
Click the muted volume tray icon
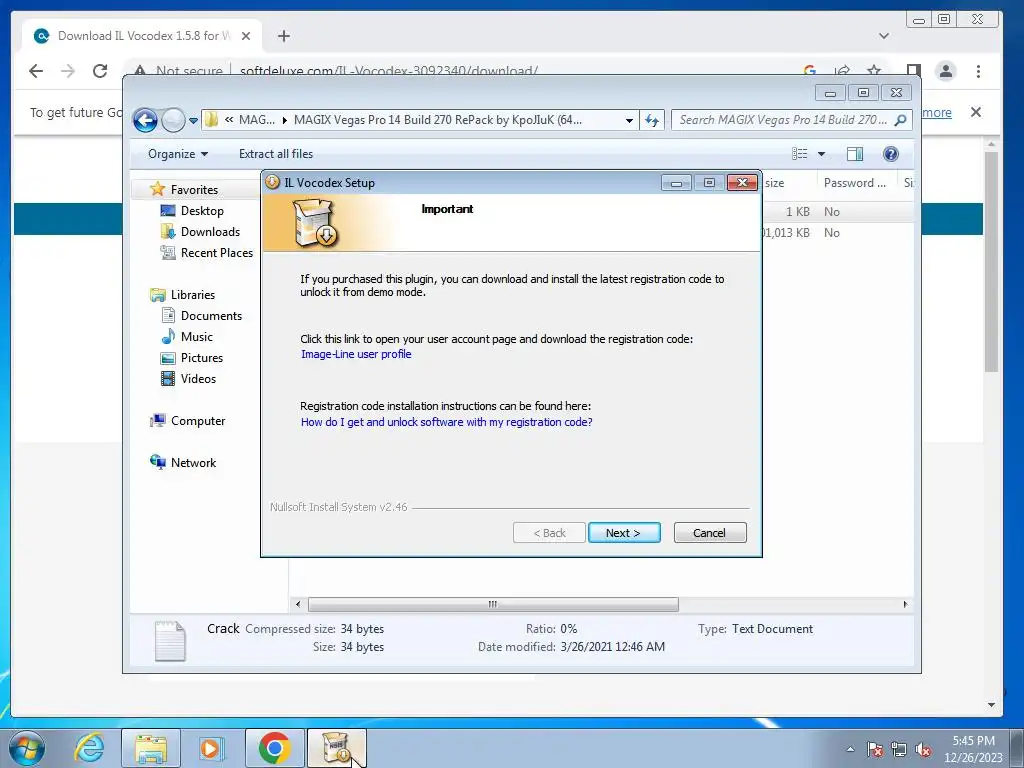click(923, 750)
